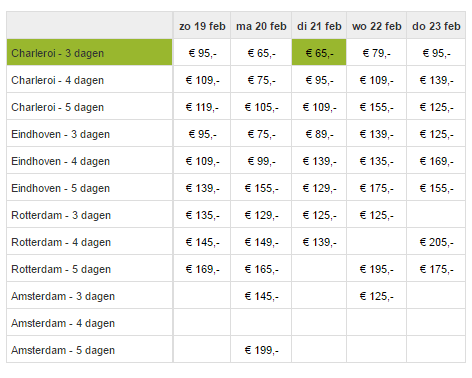472x378 pixels.
Task: Choose € 95 for Charleroi 3 dagen on zo 19 feb
Action: tap(202, 53)
